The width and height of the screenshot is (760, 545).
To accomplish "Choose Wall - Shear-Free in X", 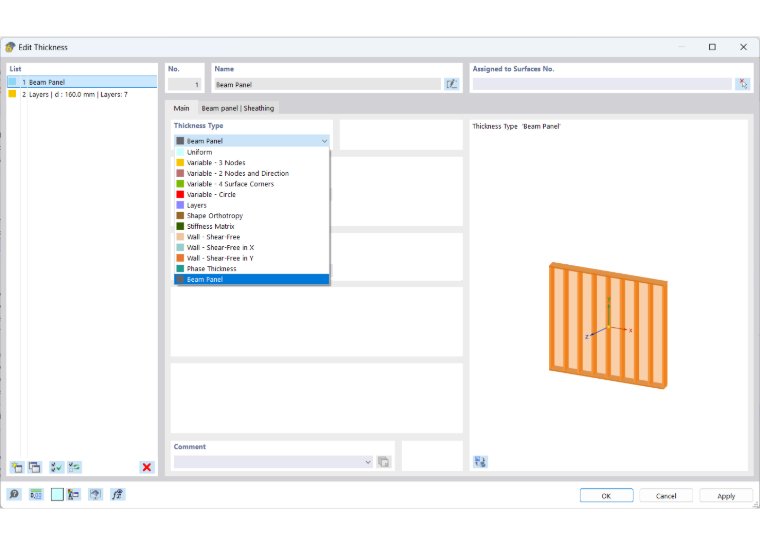I will tap(252, 247).
